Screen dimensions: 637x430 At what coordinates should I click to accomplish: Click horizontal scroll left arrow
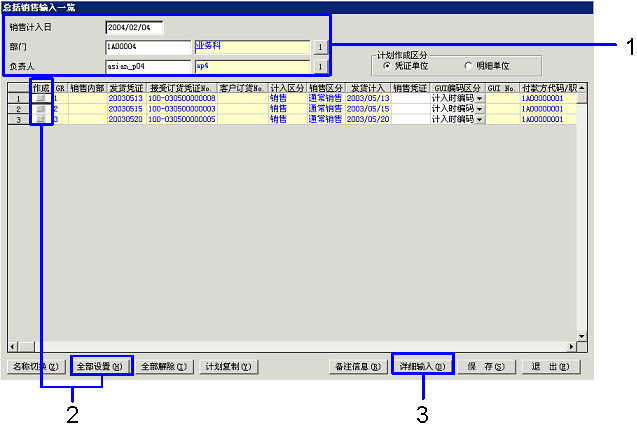coord(13,347)
